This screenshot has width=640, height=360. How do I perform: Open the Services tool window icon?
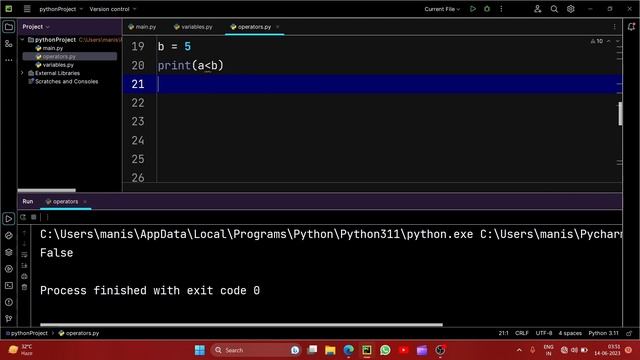(9, 269)
